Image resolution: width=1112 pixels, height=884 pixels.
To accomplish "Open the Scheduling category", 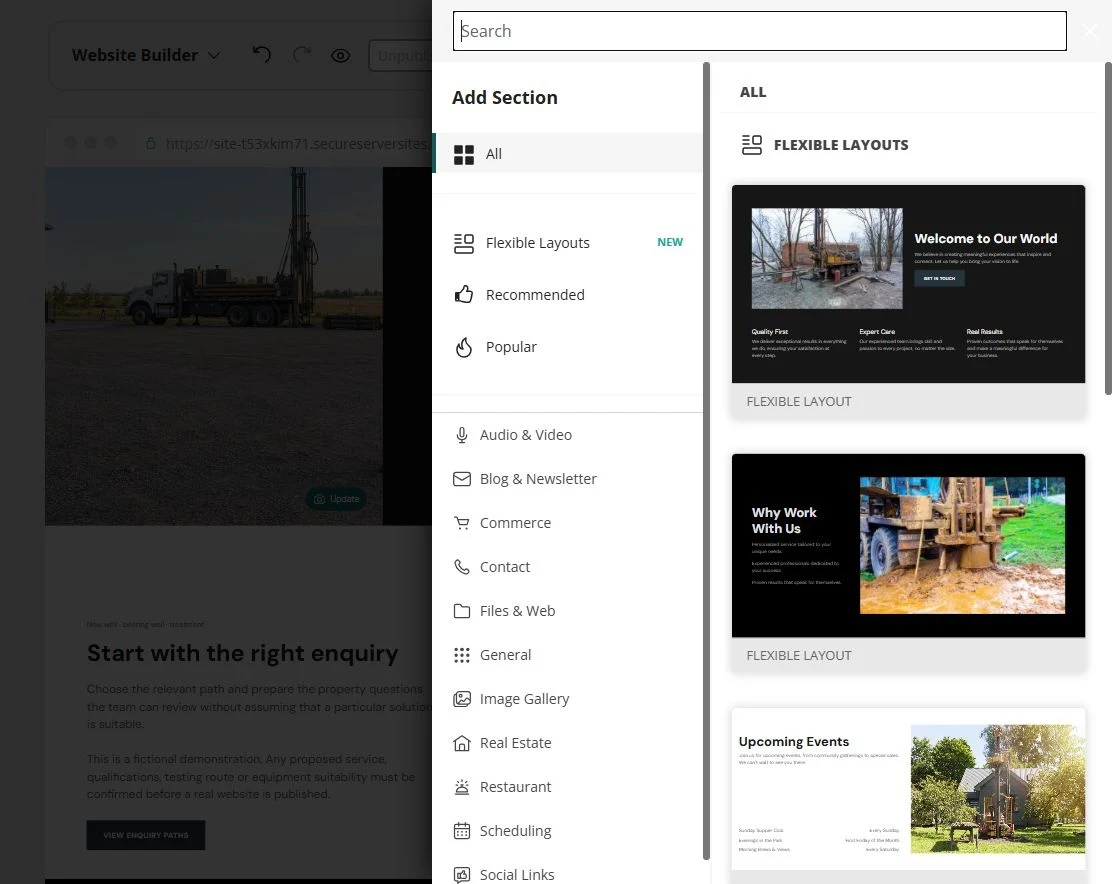I will (567, 831).
